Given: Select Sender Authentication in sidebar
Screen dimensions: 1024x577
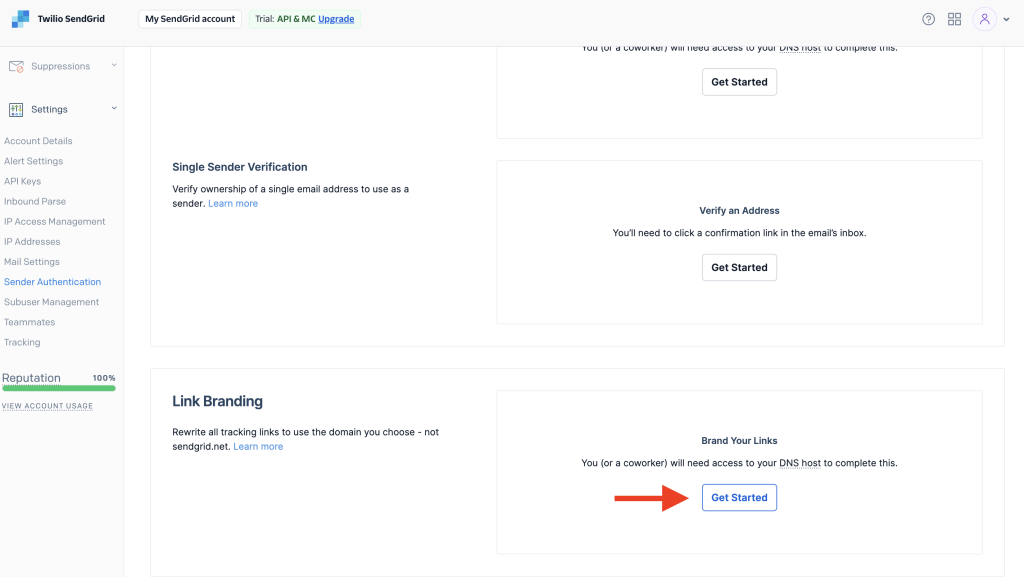Looking at the screenshot, I should point(52,282).
